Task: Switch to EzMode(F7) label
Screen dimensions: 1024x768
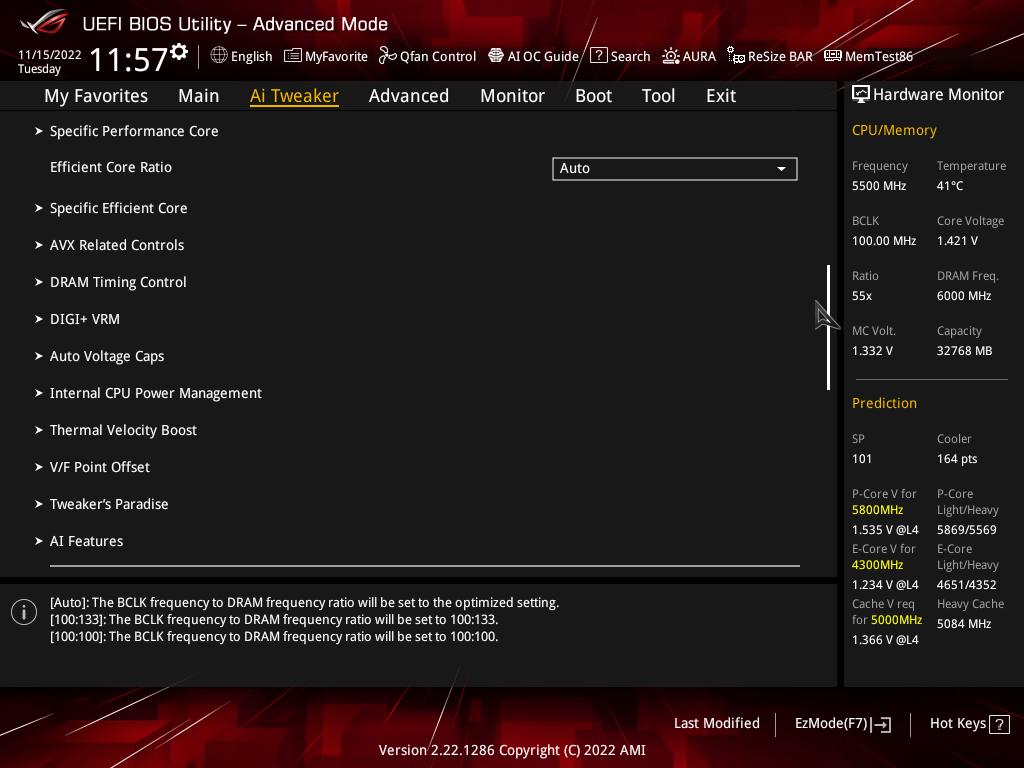Action: pos(831,724)
